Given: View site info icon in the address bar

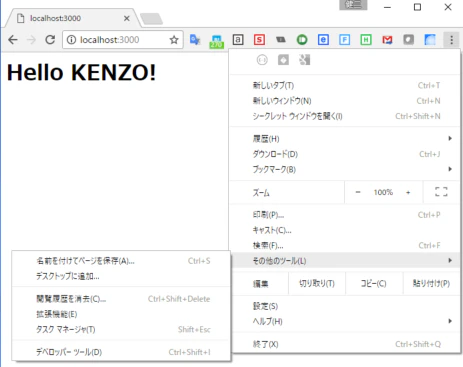Looking at the screenshot, I should click(x=71, y=40).
